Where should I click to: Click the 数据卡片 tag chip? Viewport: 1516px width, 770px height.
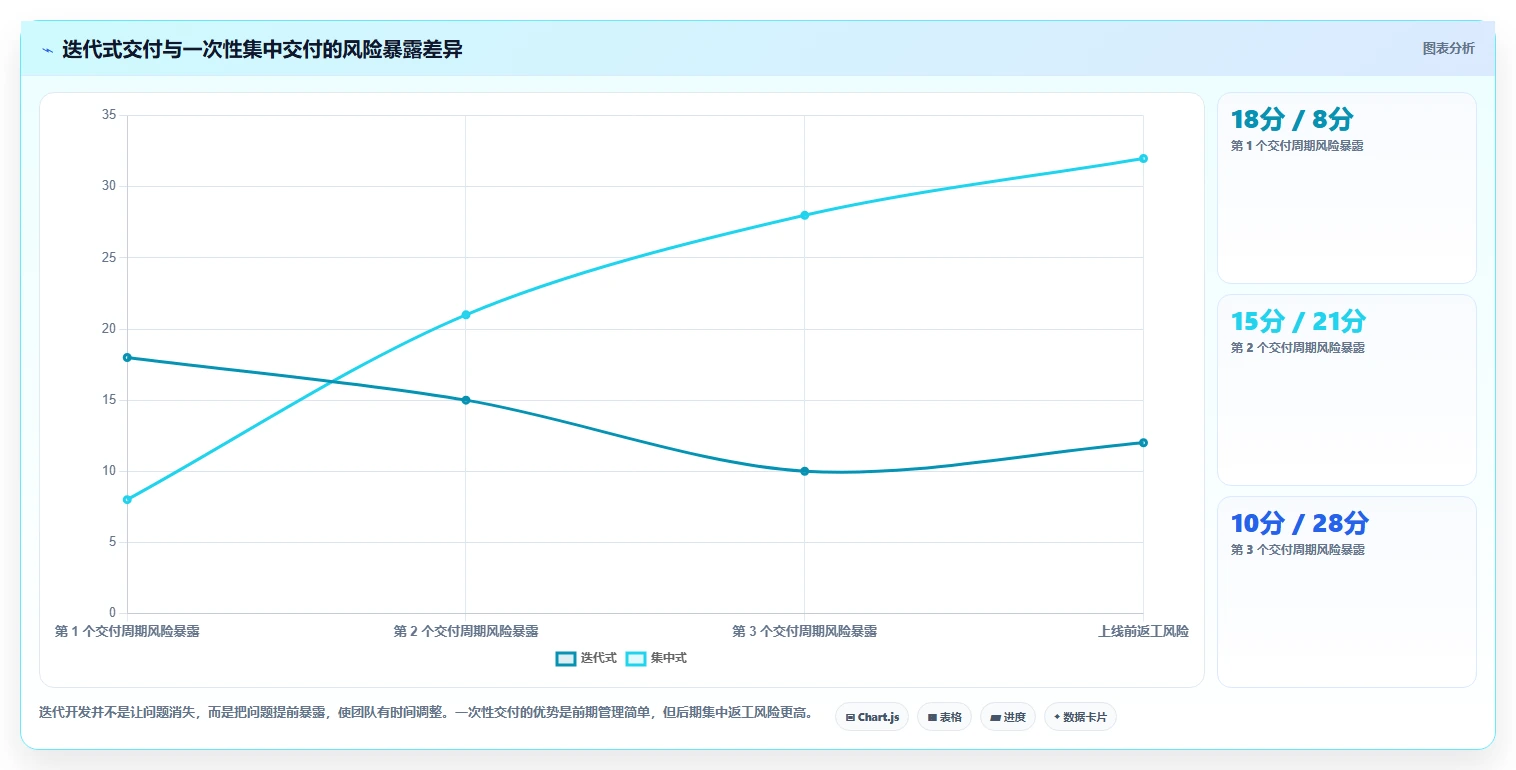coord(1080,717)
